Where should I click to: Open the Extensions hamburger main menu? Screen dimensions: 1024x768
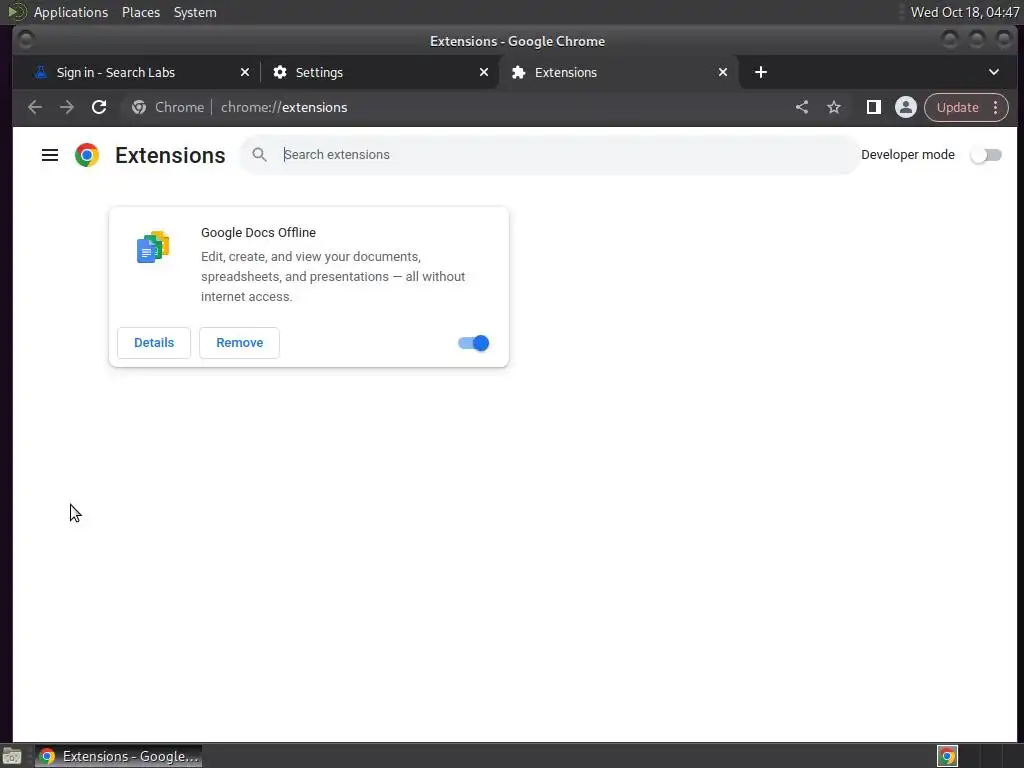click(x=50, y=155)
